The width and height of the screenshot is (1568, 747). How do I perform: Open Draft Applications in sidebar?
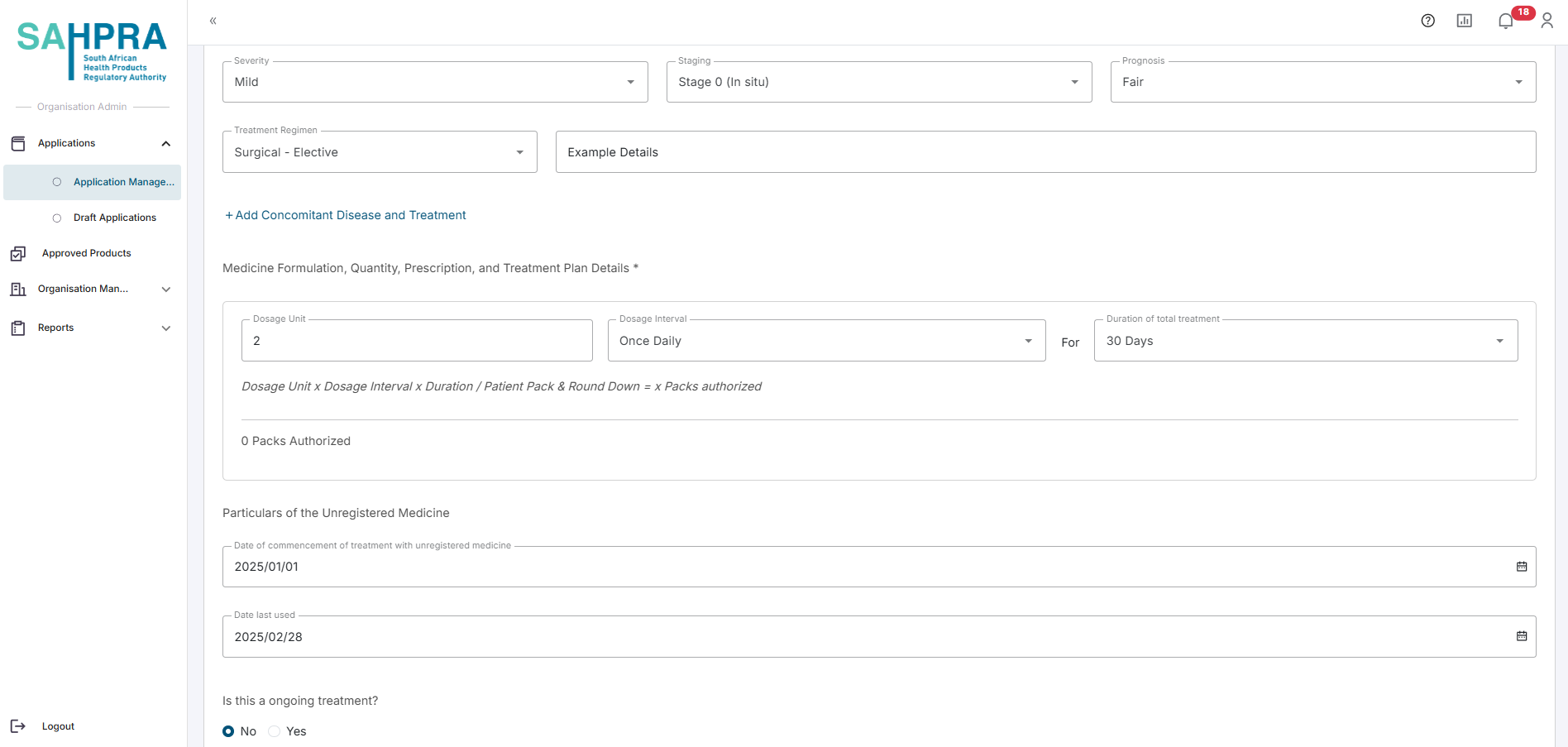point(114,218)
